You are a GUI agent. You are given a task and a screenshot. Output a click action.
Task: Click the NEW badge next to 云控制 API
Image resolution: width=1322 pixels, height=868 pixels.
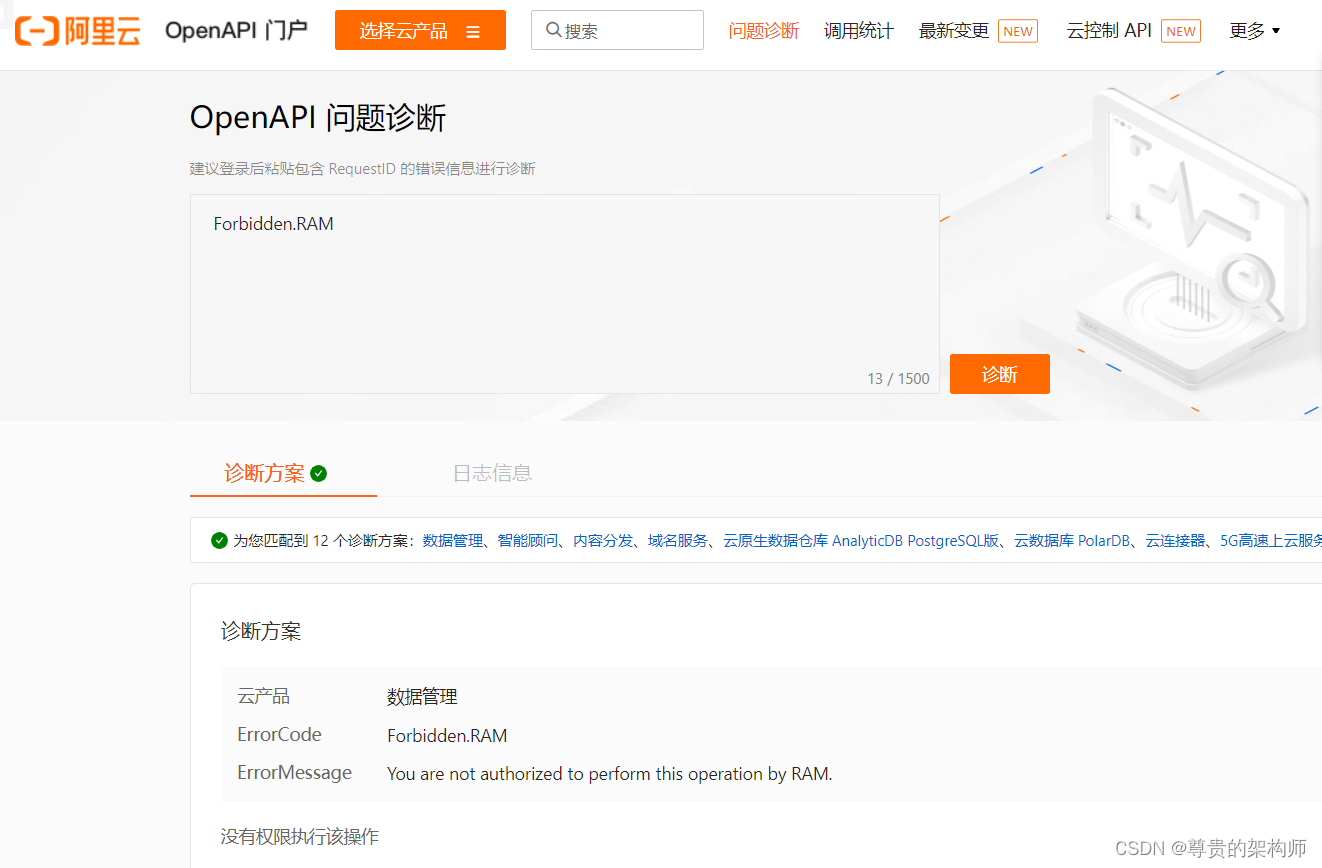pyautogui.click(x=1181, y=31)
